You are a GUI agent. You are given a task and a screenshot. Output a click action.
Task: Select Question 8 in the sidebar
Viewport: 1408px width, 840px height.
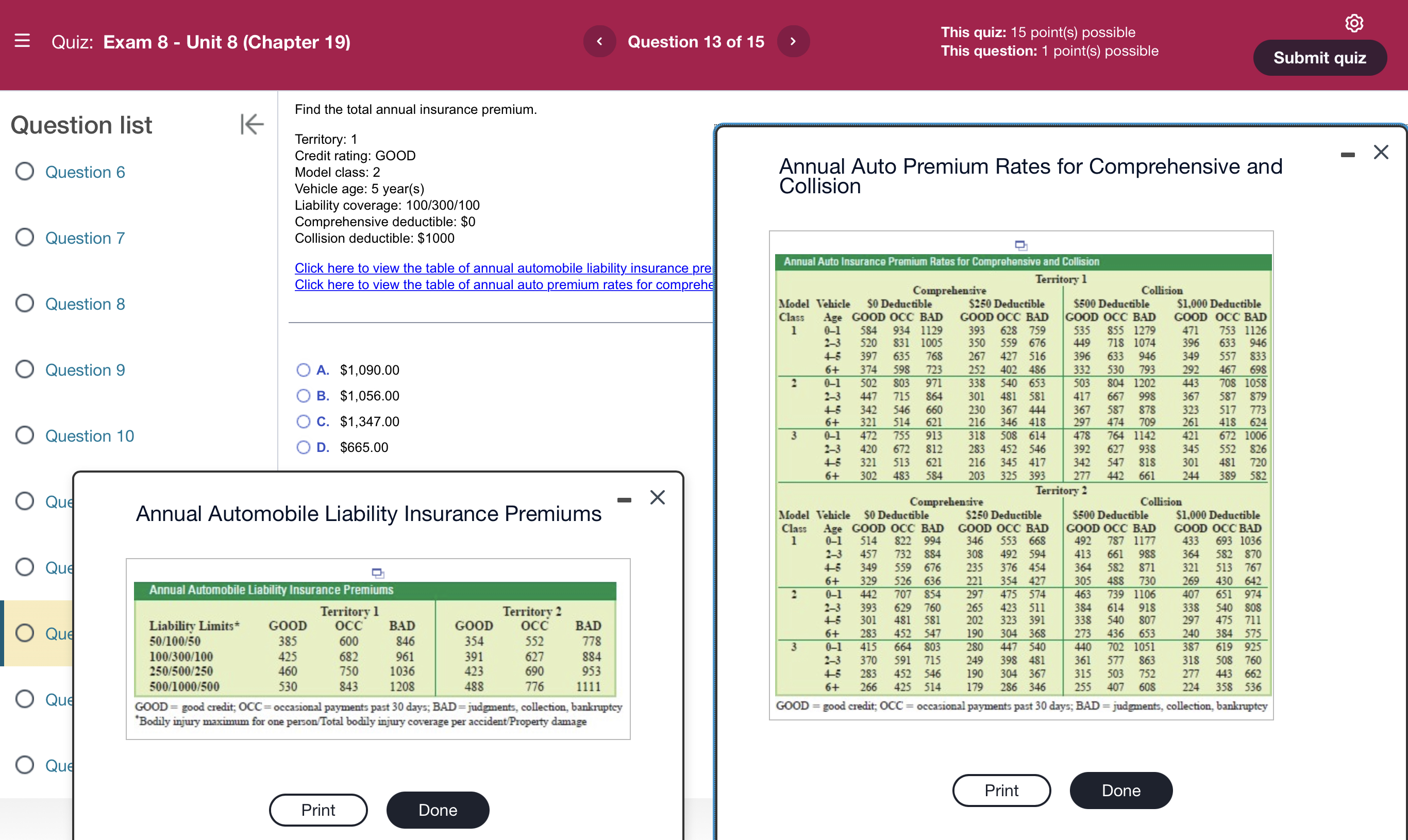(x=86, y=304)
